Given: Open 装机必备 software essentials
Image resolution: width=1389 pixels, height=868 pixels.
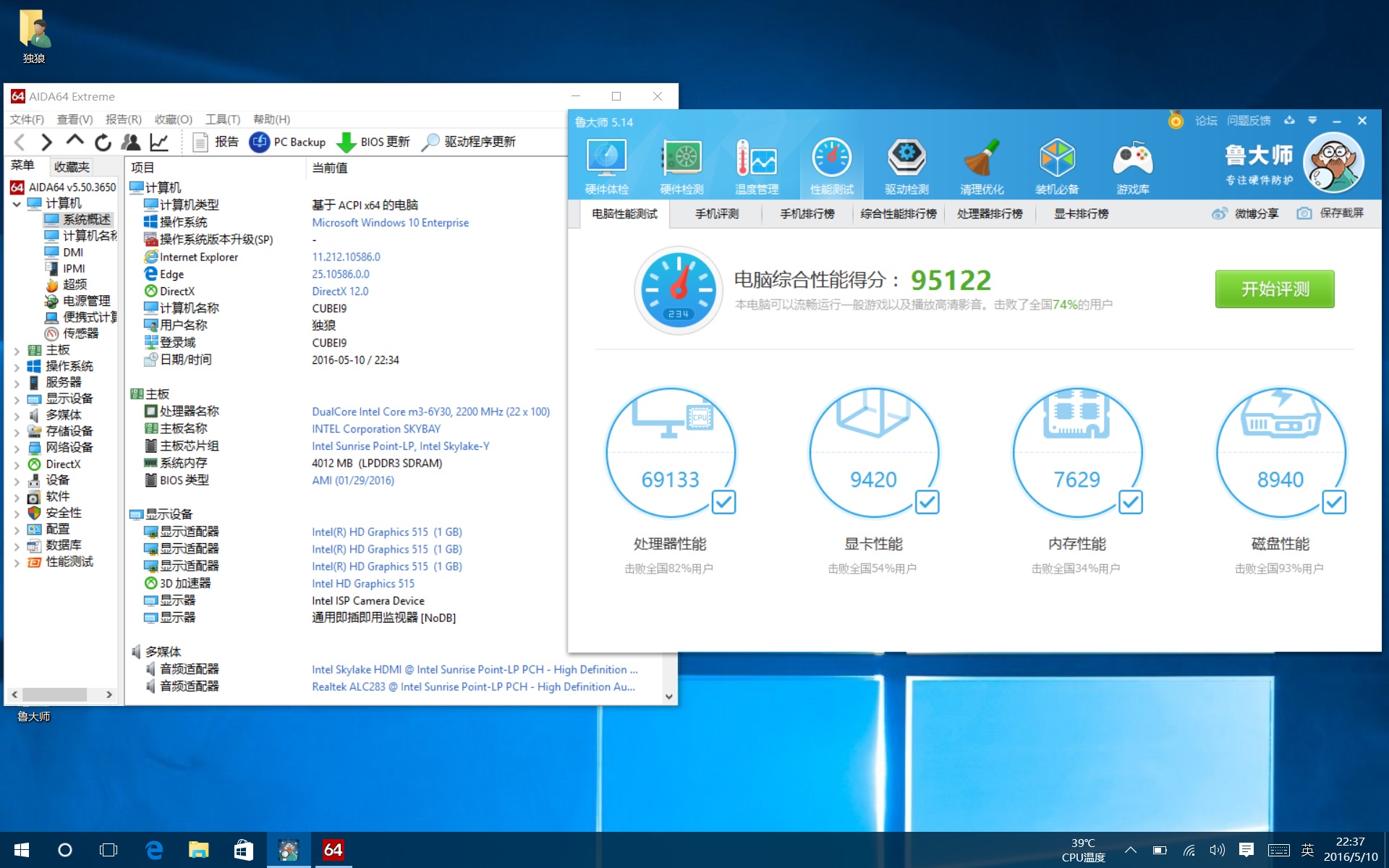Looking at the screenshot, I should point(1057,165).
